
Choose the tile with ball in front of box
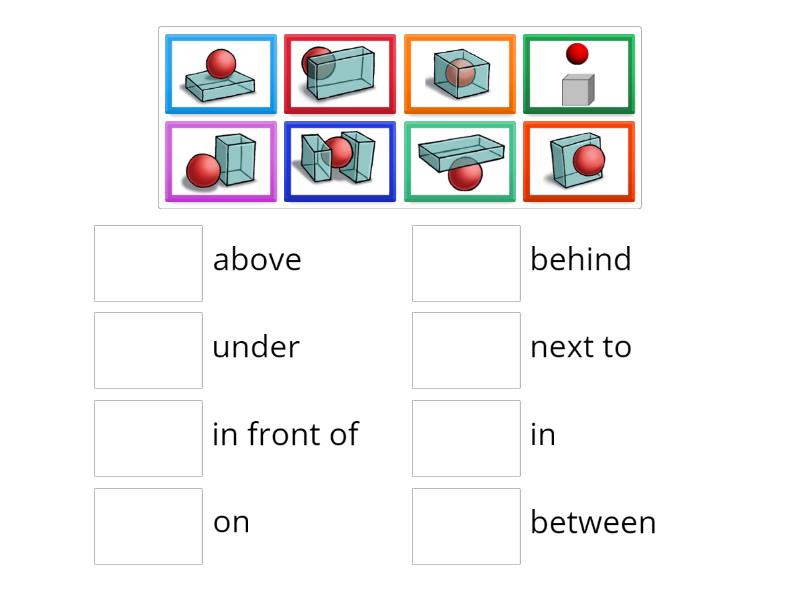click(x=579, y=162)
